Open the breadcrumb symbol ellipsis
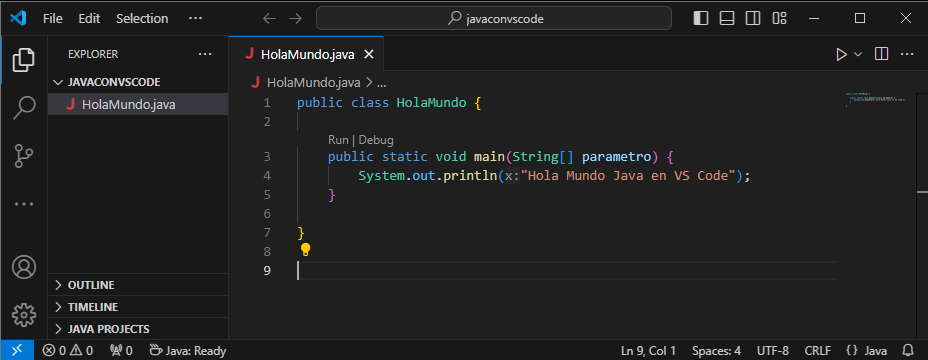Screen dimensions: 928x360 pyautogui.click(x=381, y=83)
